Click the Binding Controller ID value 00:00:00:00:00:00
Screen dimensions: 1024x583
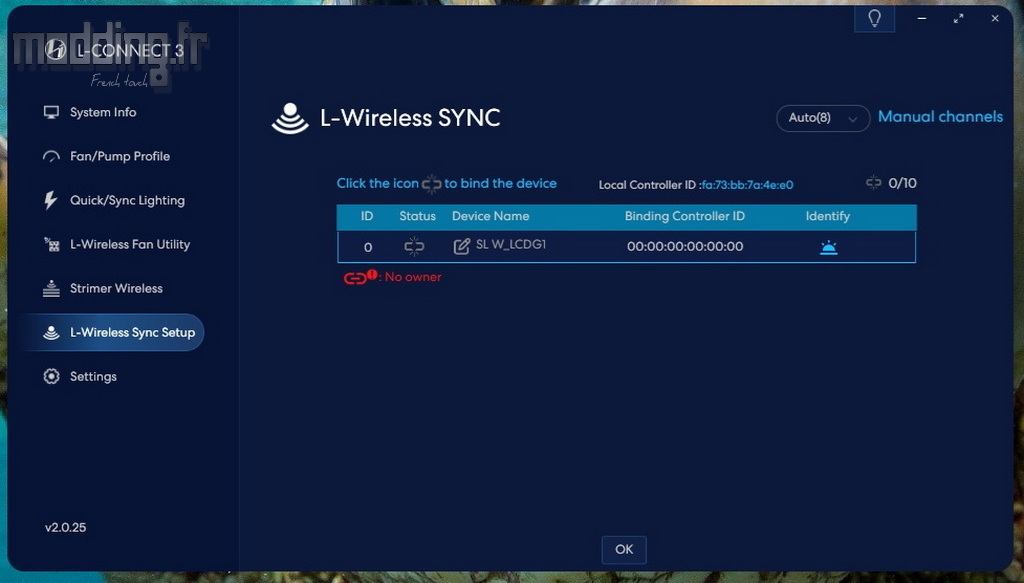tap(685, 247)
